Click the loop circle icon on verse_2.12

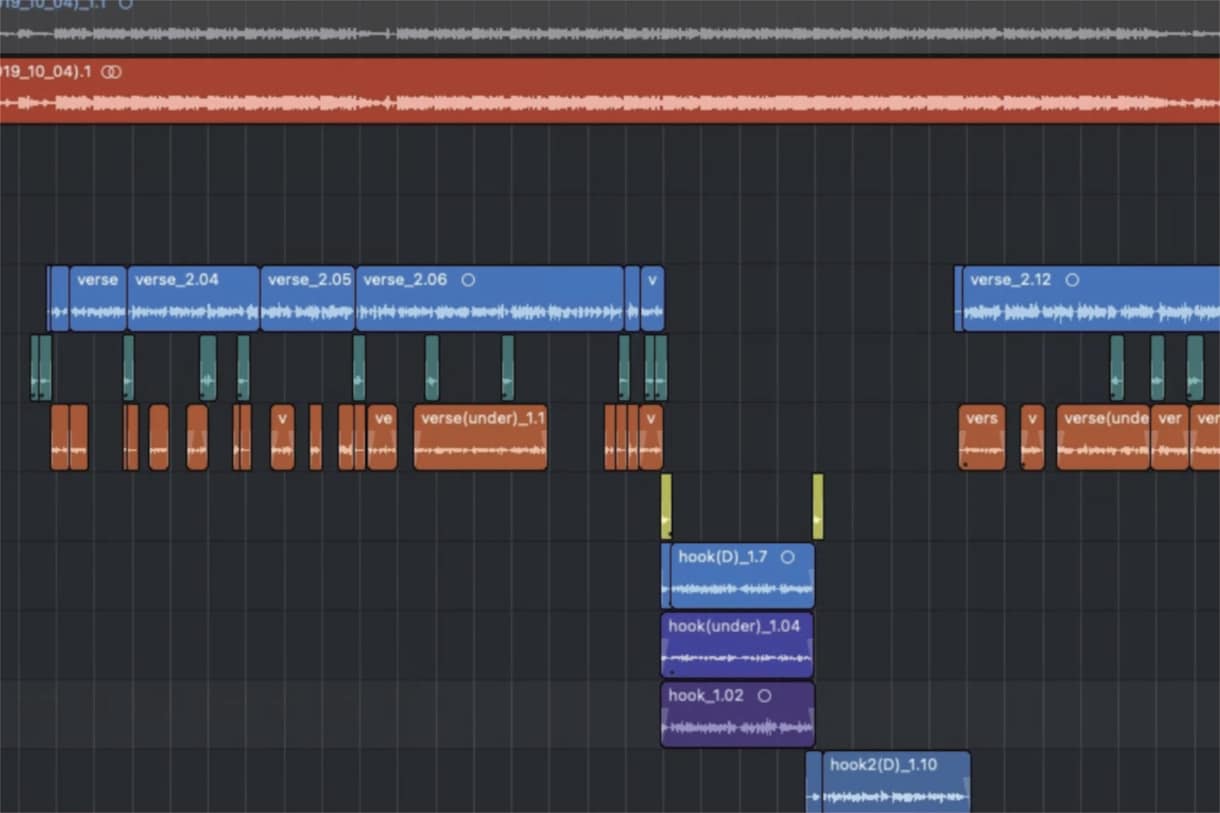tap(1072, 280)
